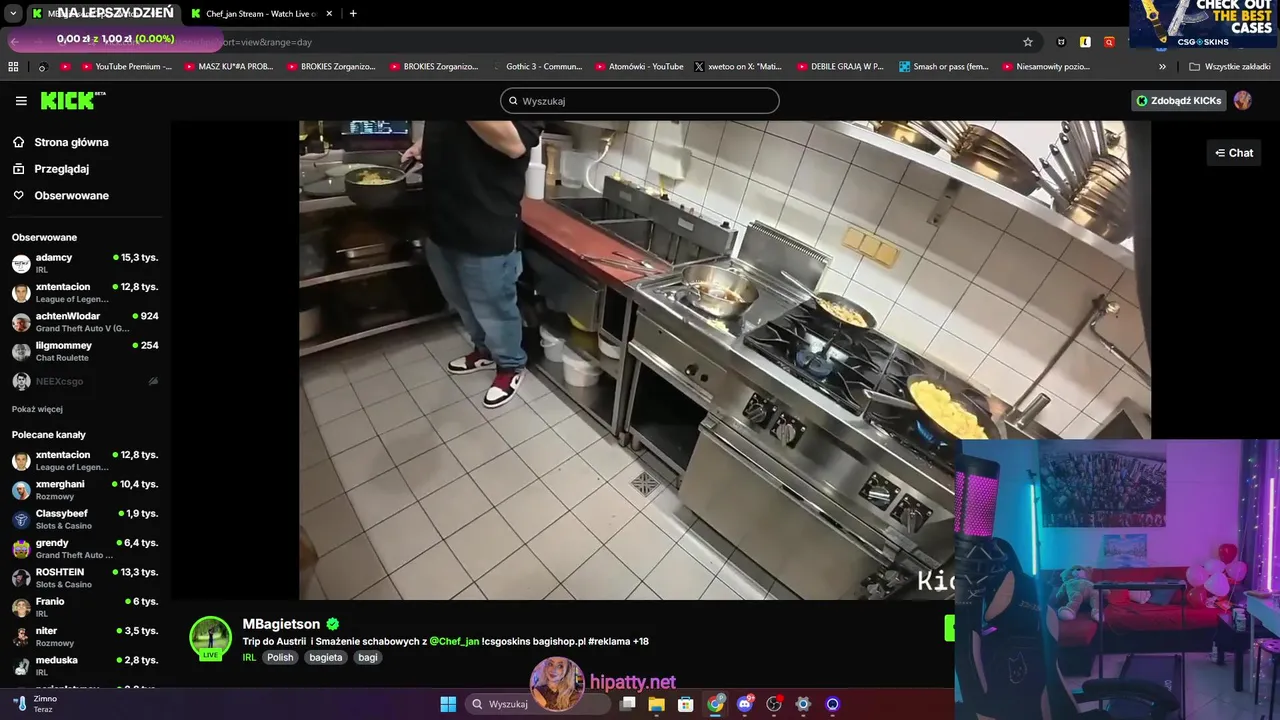Open Wszystkie zakładki folder
Image resolution: width=1280 pixels, height=720 pixels.
coord(1229,67)
